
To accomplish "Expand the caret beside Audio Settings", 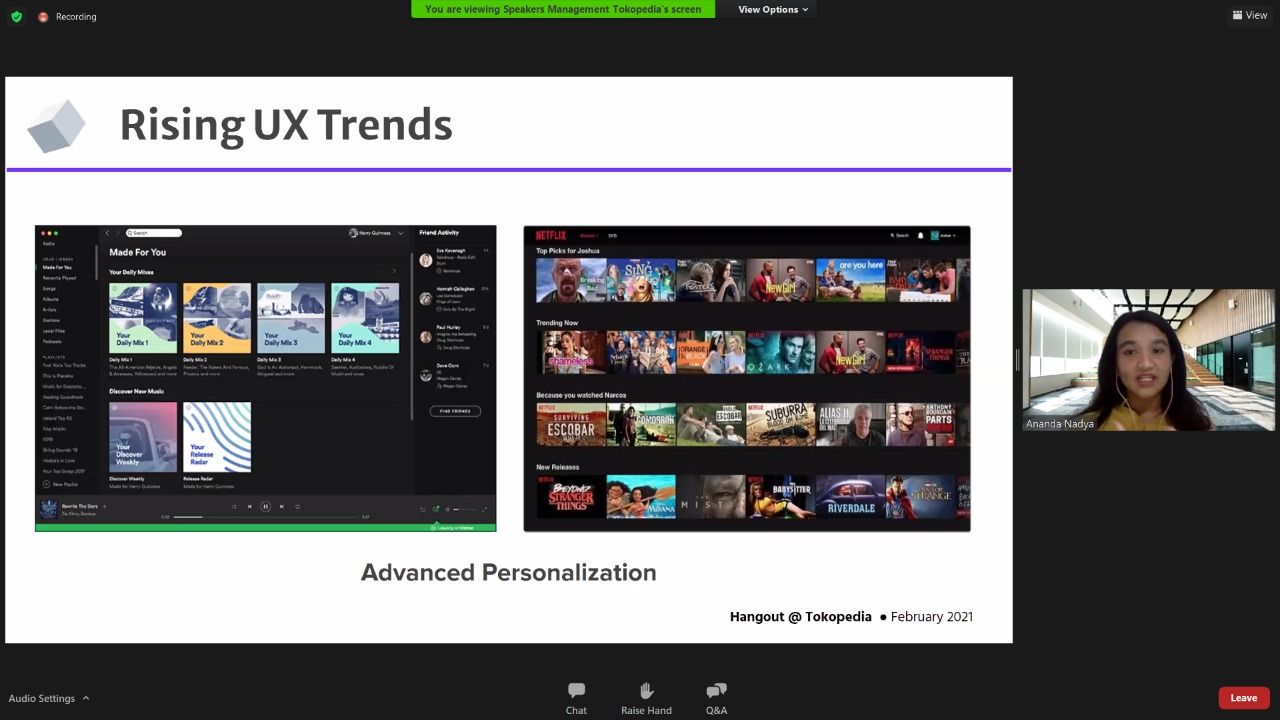I will coord(86,698).
